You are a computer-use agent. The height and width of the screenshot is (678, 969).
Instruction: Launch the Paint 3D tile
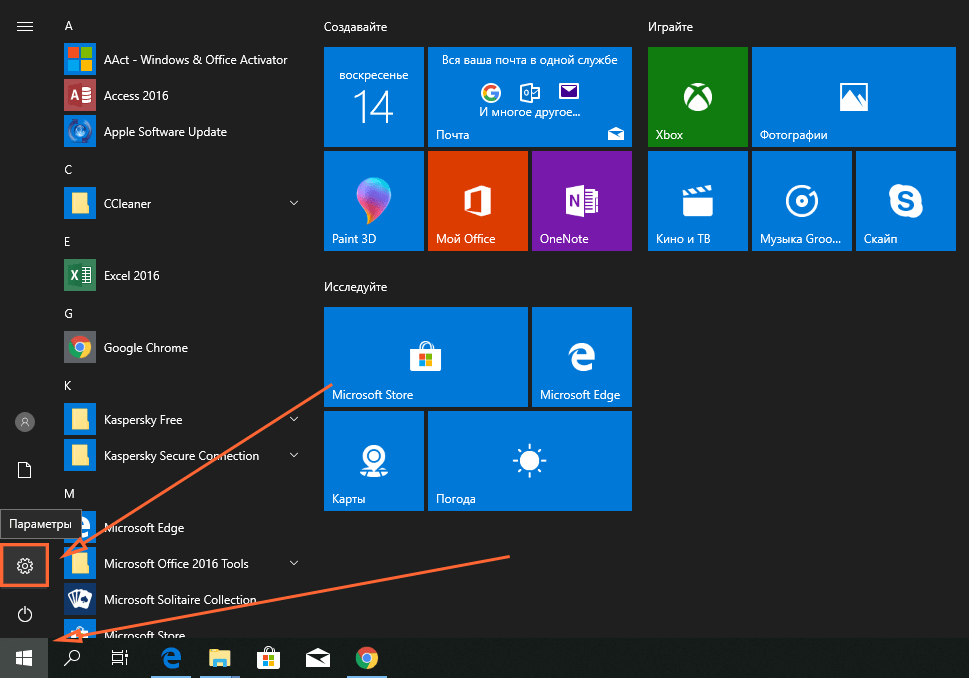pyautogui.click(x=374, y=201)
